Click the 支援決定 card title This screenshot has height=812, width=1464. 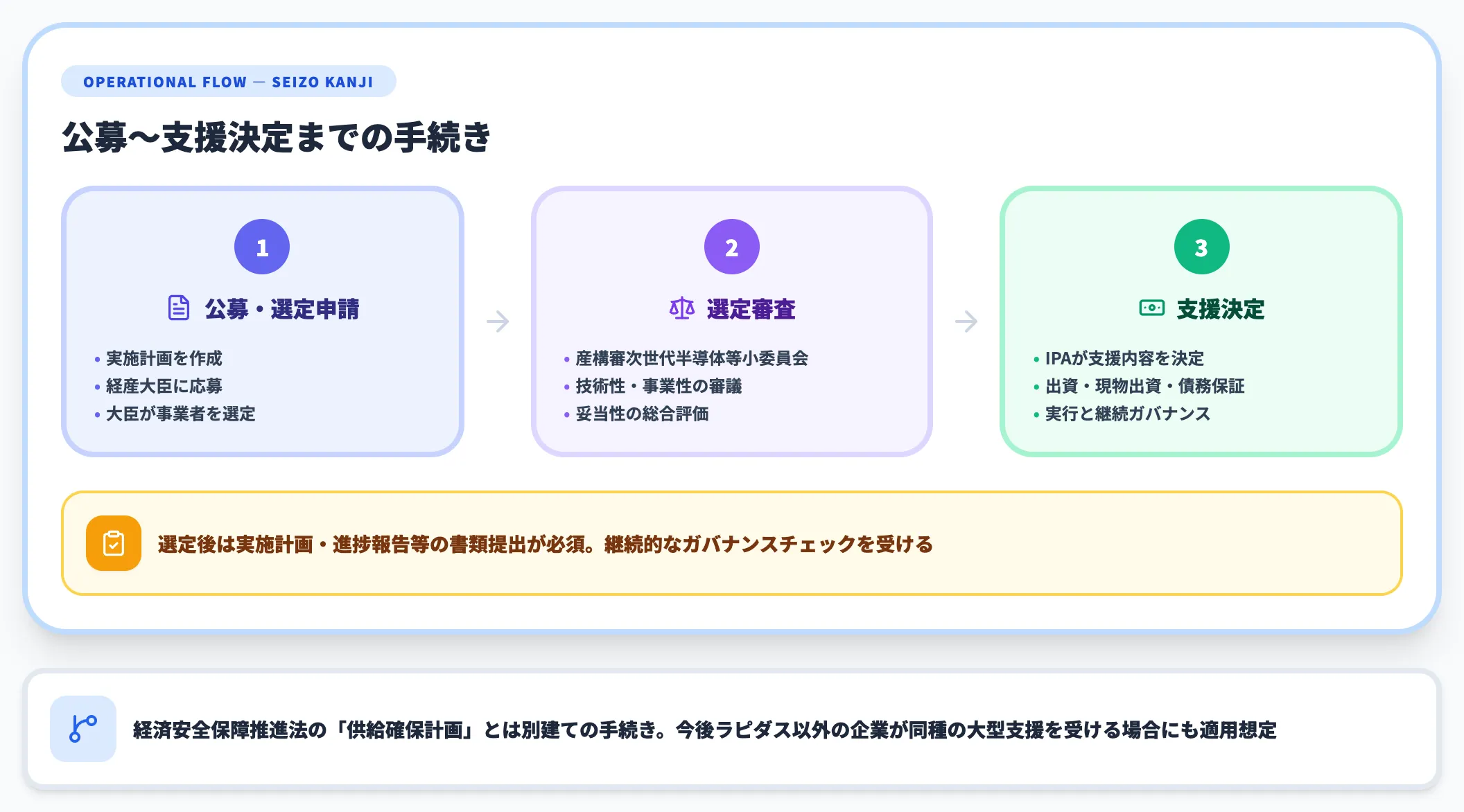coord(1221,309)
